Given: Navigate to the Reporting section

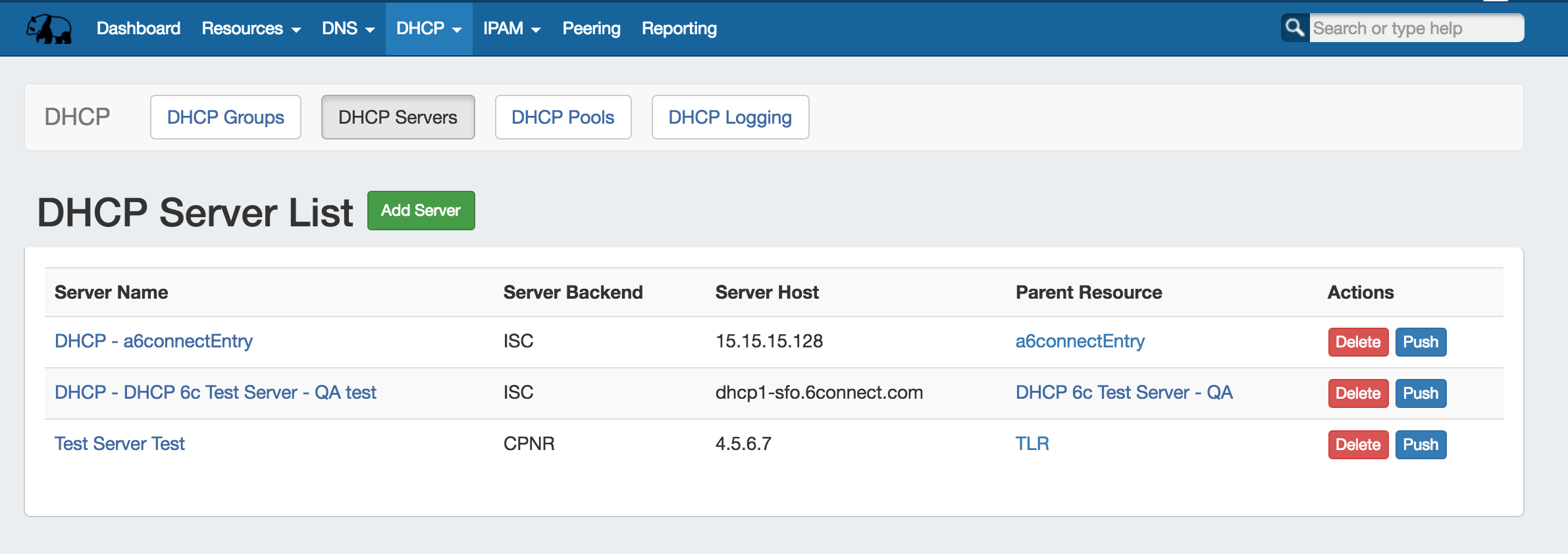Looking at the screenshot, I should tap(679, 29).
